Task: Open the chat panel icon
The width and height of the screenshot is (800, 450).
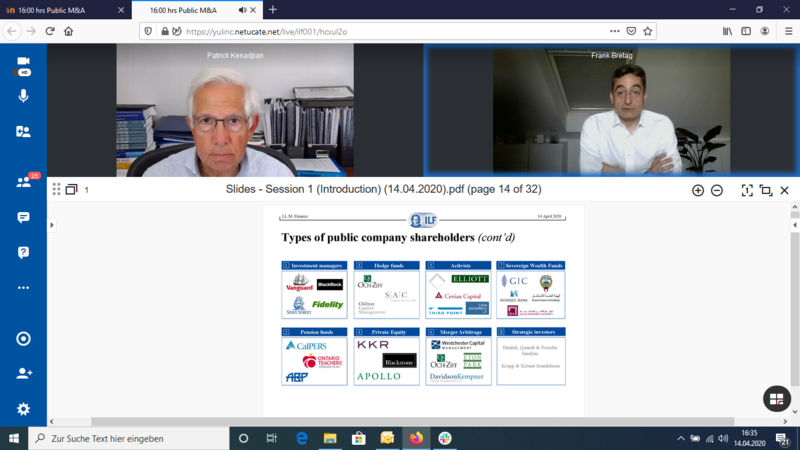Action: click(x=23, y=218)
